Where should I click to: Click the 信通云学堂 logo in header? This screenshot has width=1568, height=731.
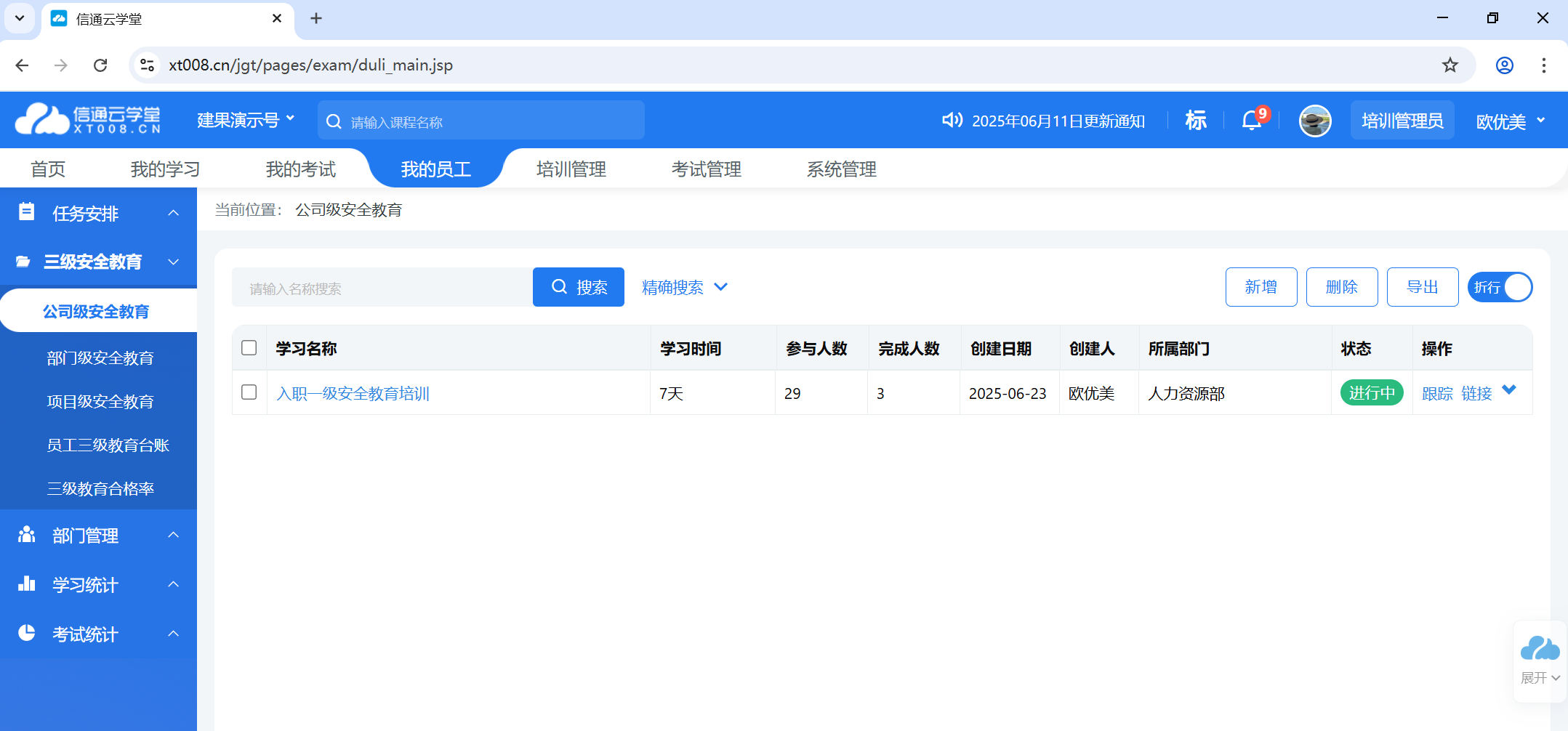(x=88, y=120)
